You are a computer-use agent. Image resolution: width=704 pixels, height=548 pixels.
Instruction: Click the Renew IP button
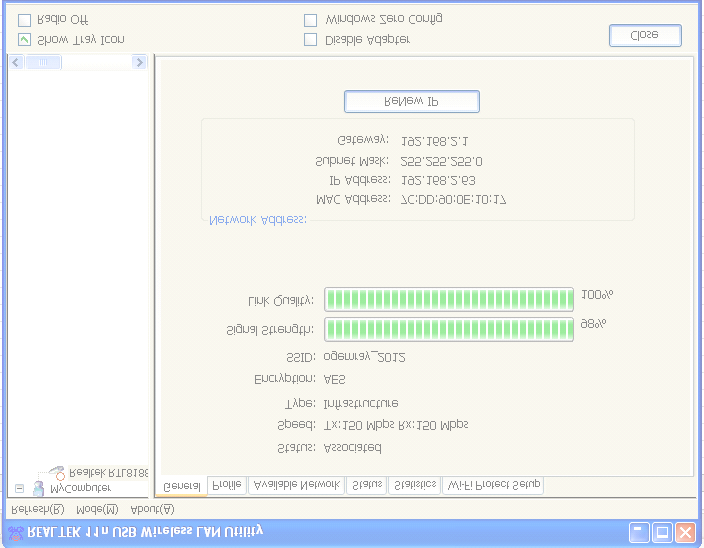(x=412, y=101)
